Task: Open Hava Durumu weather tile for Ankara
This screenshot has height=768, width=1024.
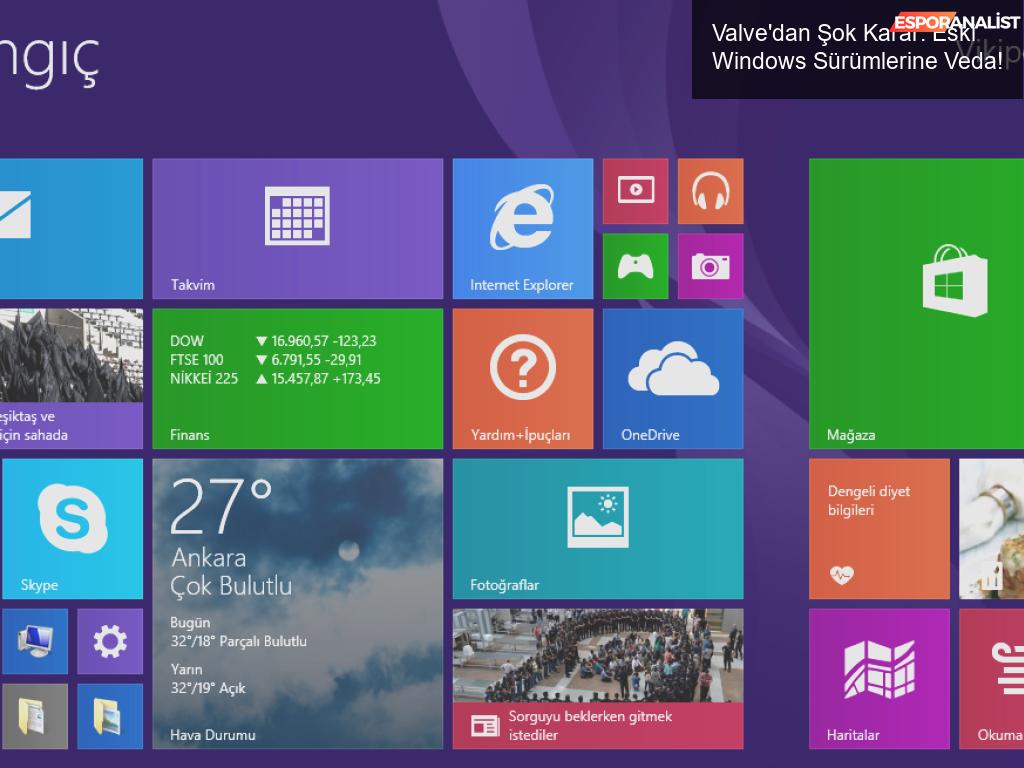Action: point(297,603)
